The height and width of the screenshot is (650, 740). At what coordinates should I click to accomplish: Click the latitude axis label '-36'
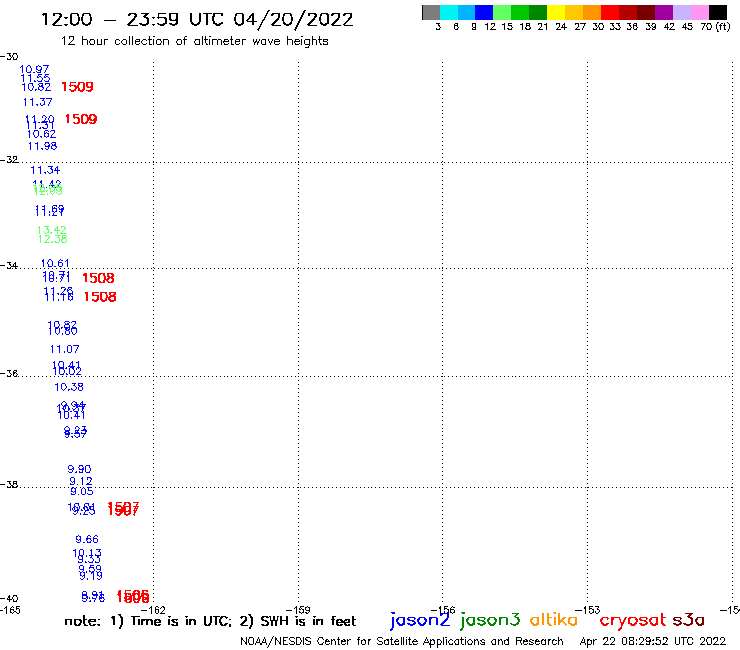(9, 373)
